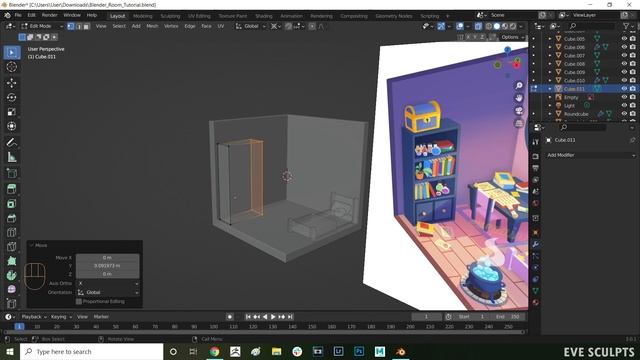
Task: Edit Move Y value field
Action: click(107, 266)
